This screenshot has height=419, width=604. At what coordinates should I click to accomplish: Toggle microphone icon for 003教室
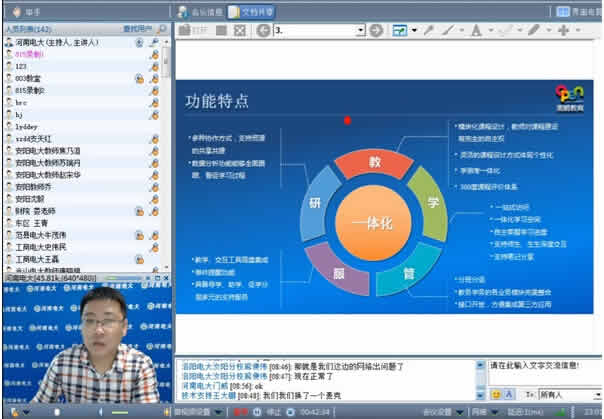click(154, 77)
